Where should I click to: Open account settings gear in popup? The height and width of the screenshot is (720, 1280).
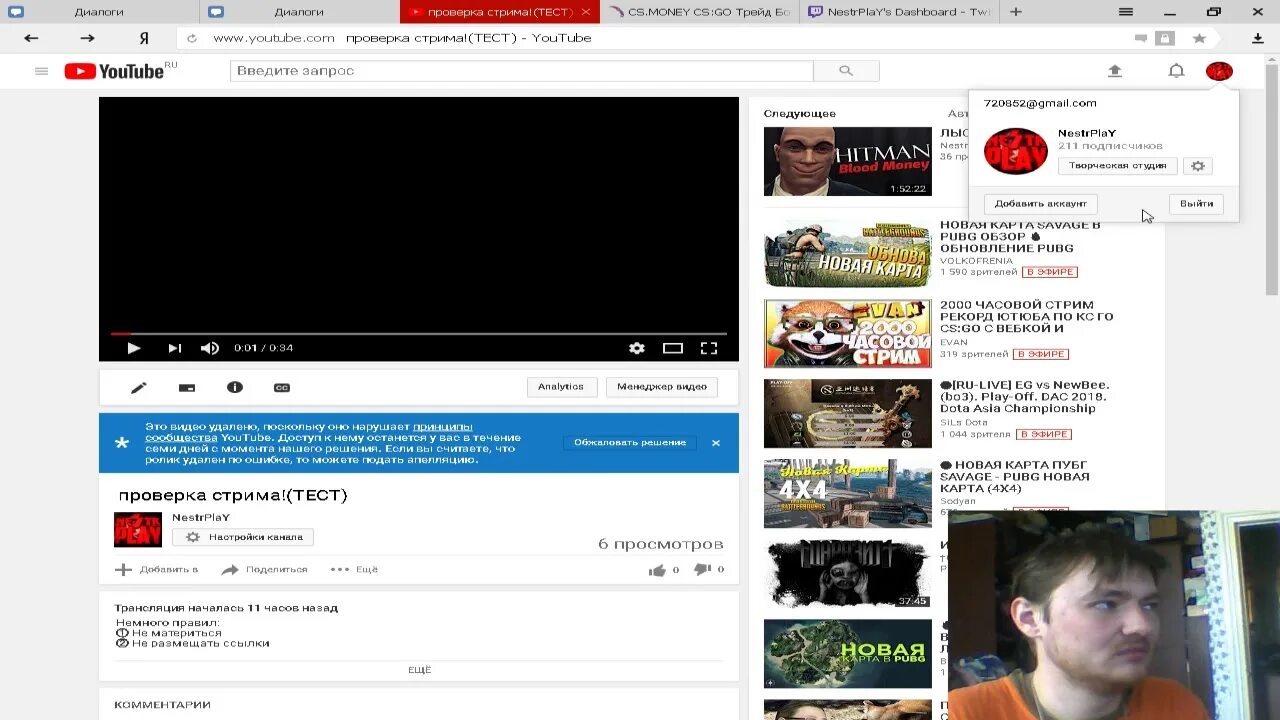click(x=1197, y=166)
